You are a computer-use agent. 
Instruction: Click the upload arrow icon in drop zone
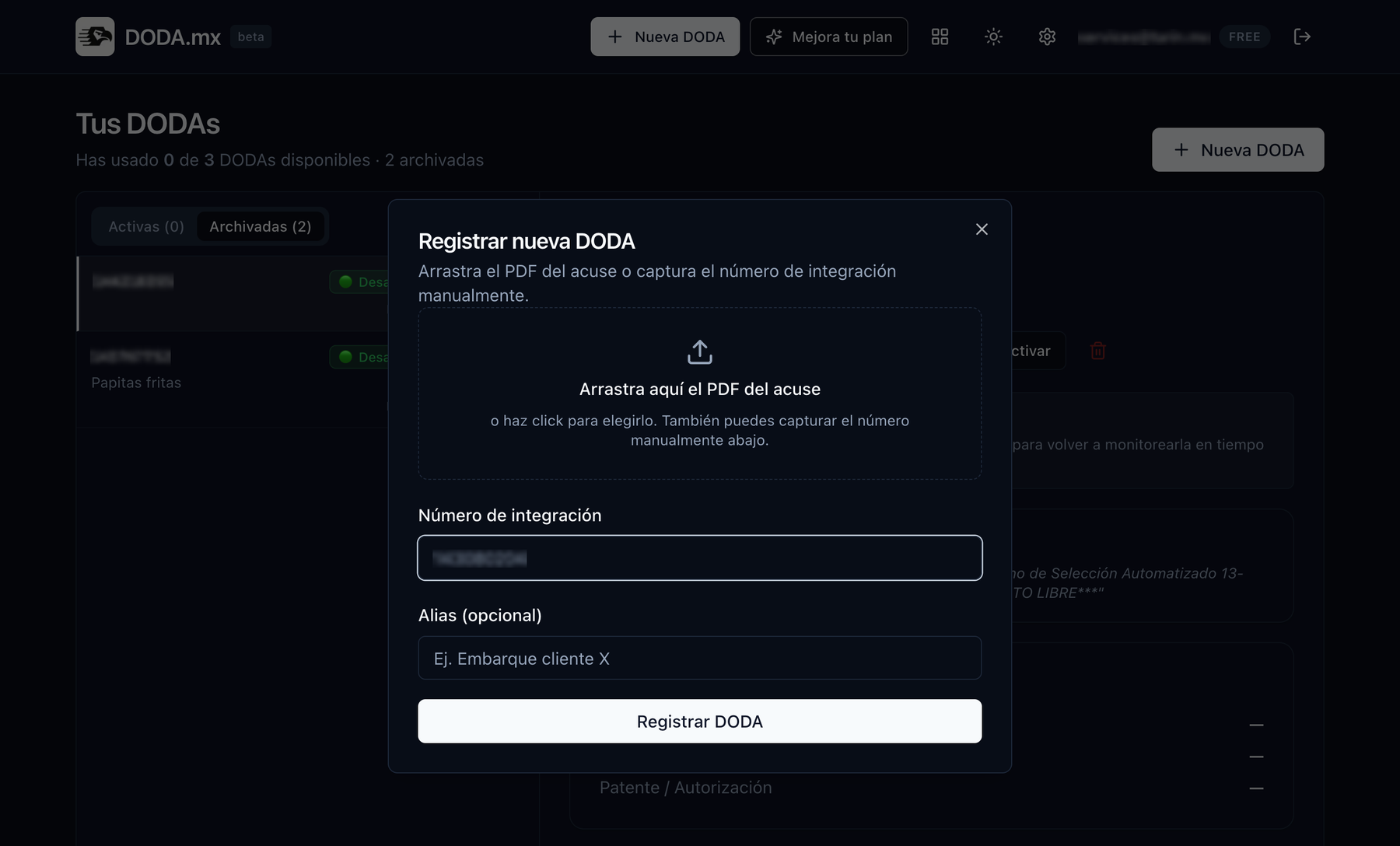click(x=700, y=351)
